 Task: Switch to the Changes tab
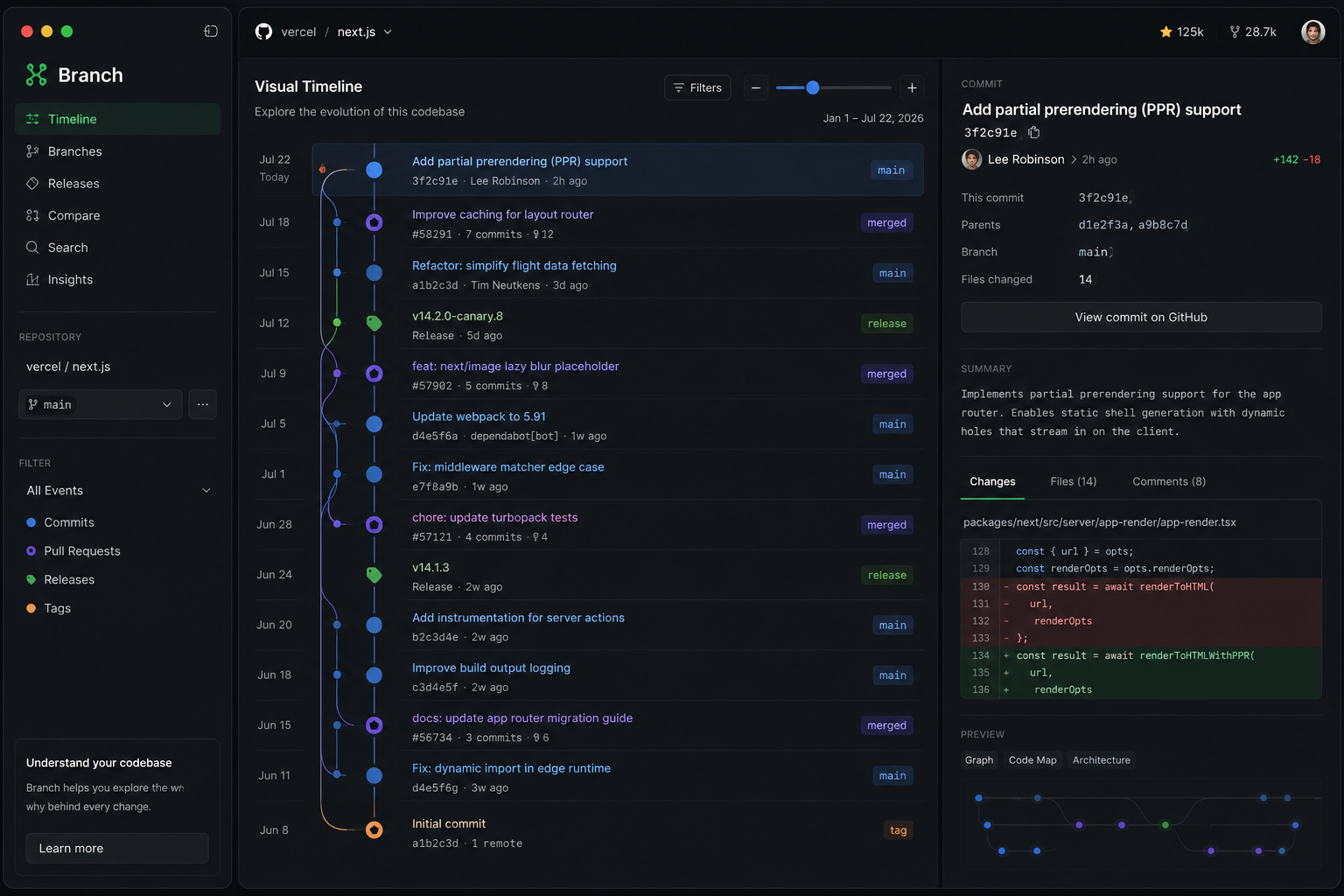click(992, 482)
